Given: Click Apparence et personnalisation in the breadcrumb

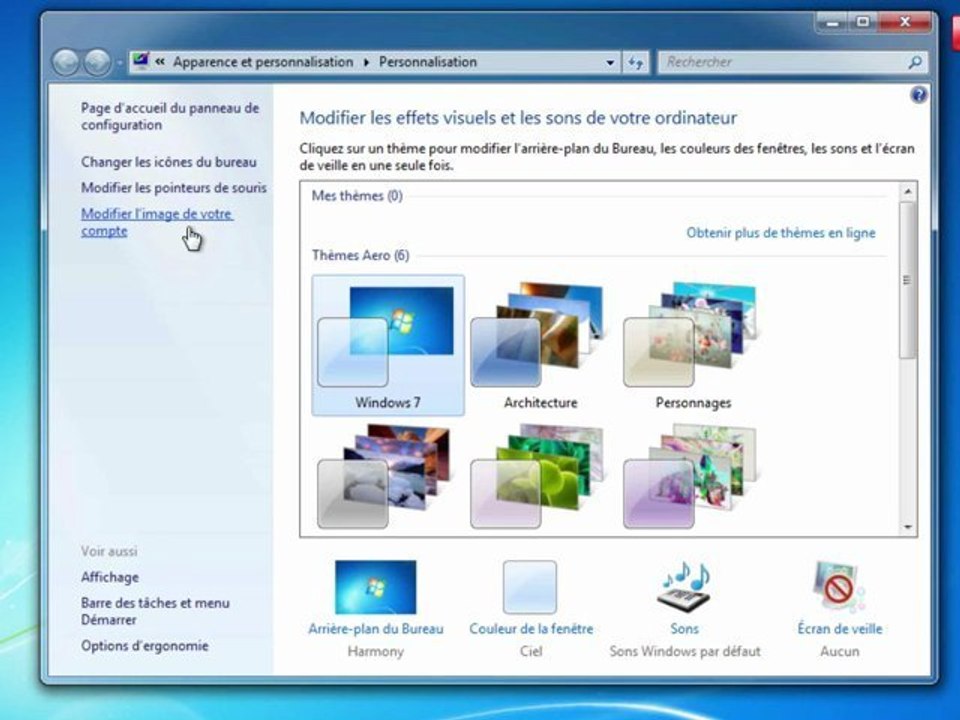Looking at the screenshot, I should [x=263, y=62].
